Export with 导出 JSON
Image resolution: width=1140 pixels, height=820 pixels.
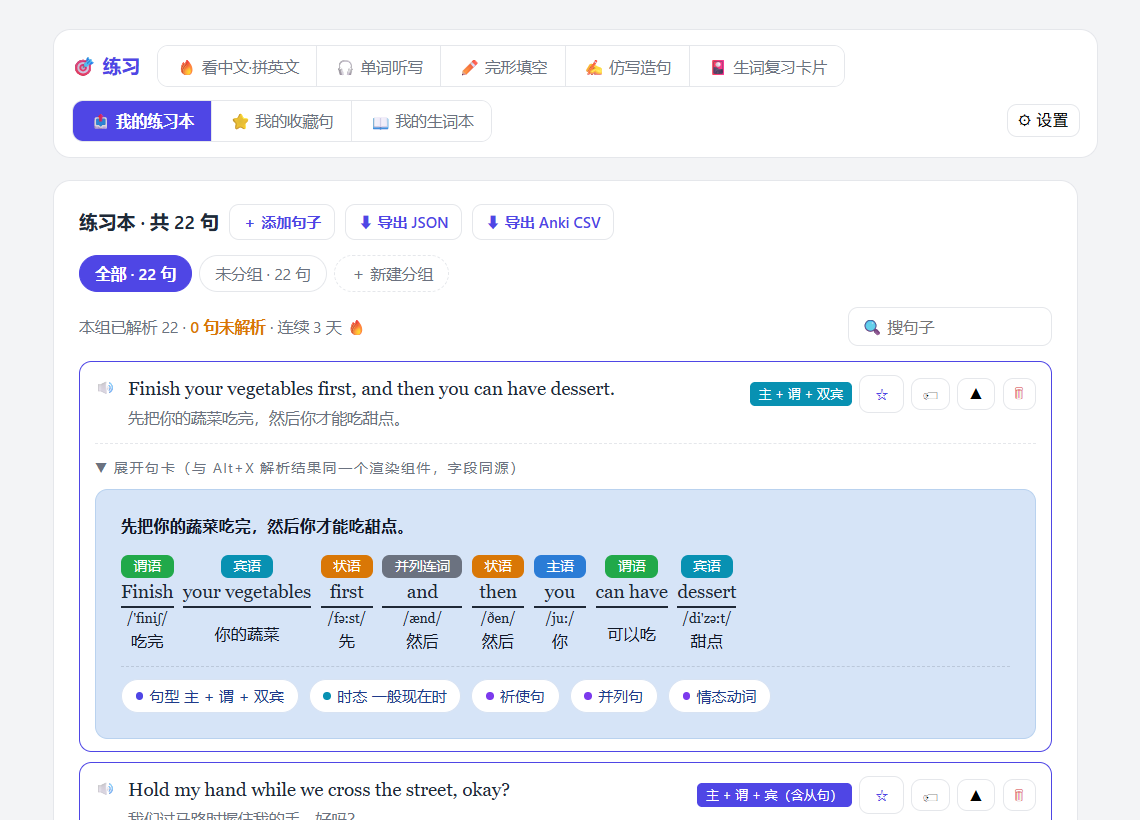404,222
